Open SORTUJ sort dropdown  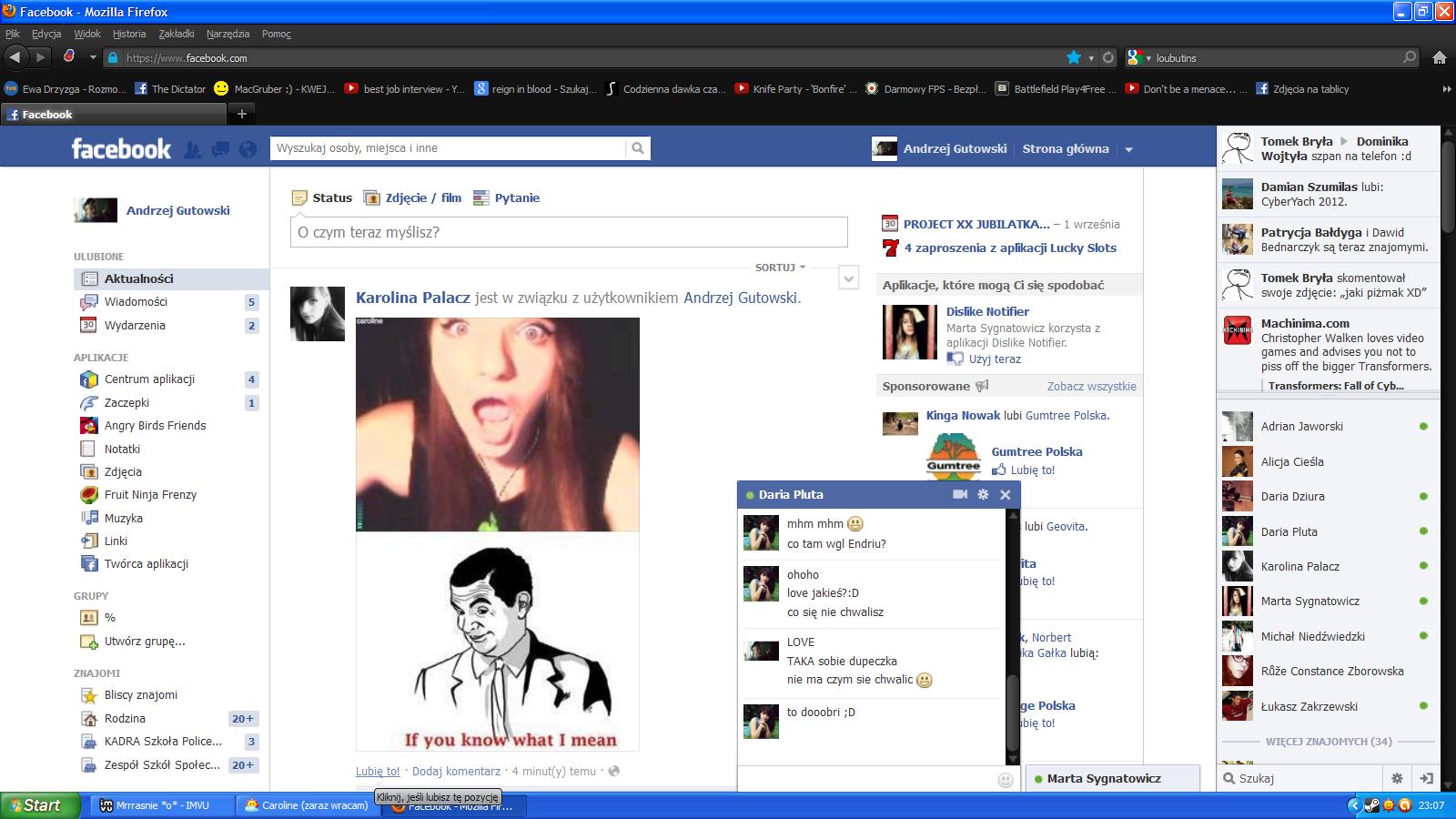pyautogui.click(x=780, y=268)
